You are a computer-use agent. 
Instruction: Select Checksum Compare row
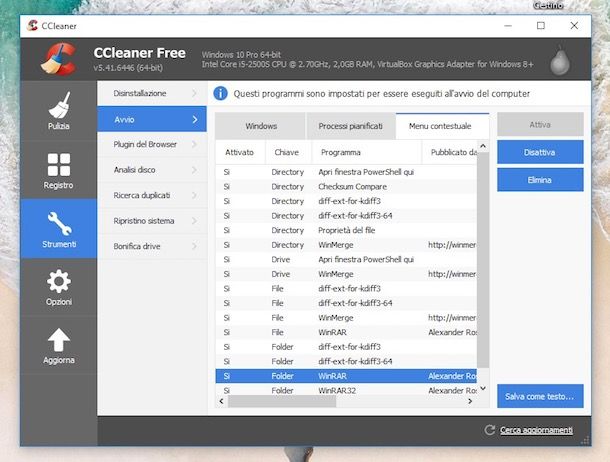tap(346, 187)
